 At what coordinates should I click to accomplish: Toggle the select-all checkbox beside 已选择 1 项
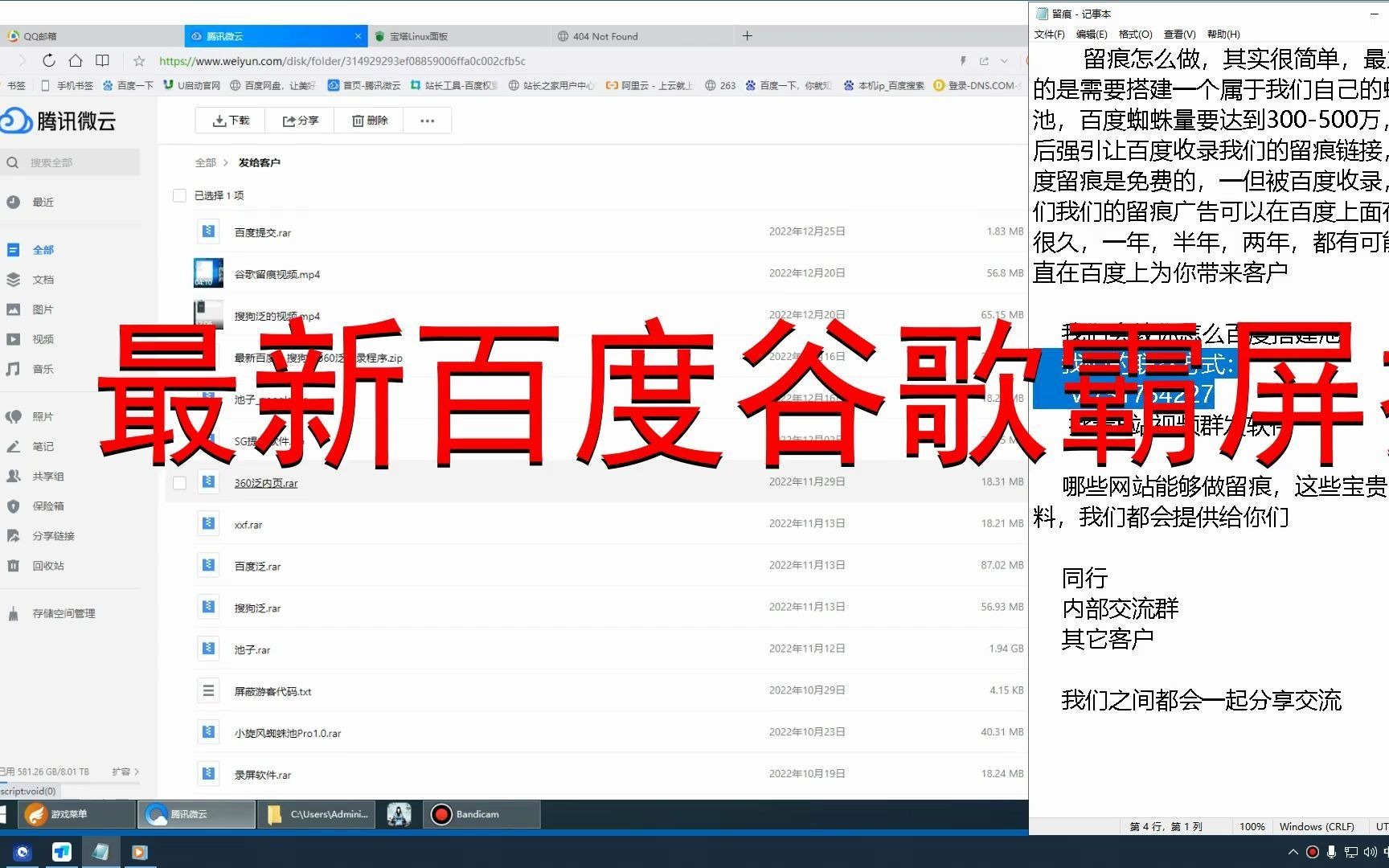(x=179, y=195)
